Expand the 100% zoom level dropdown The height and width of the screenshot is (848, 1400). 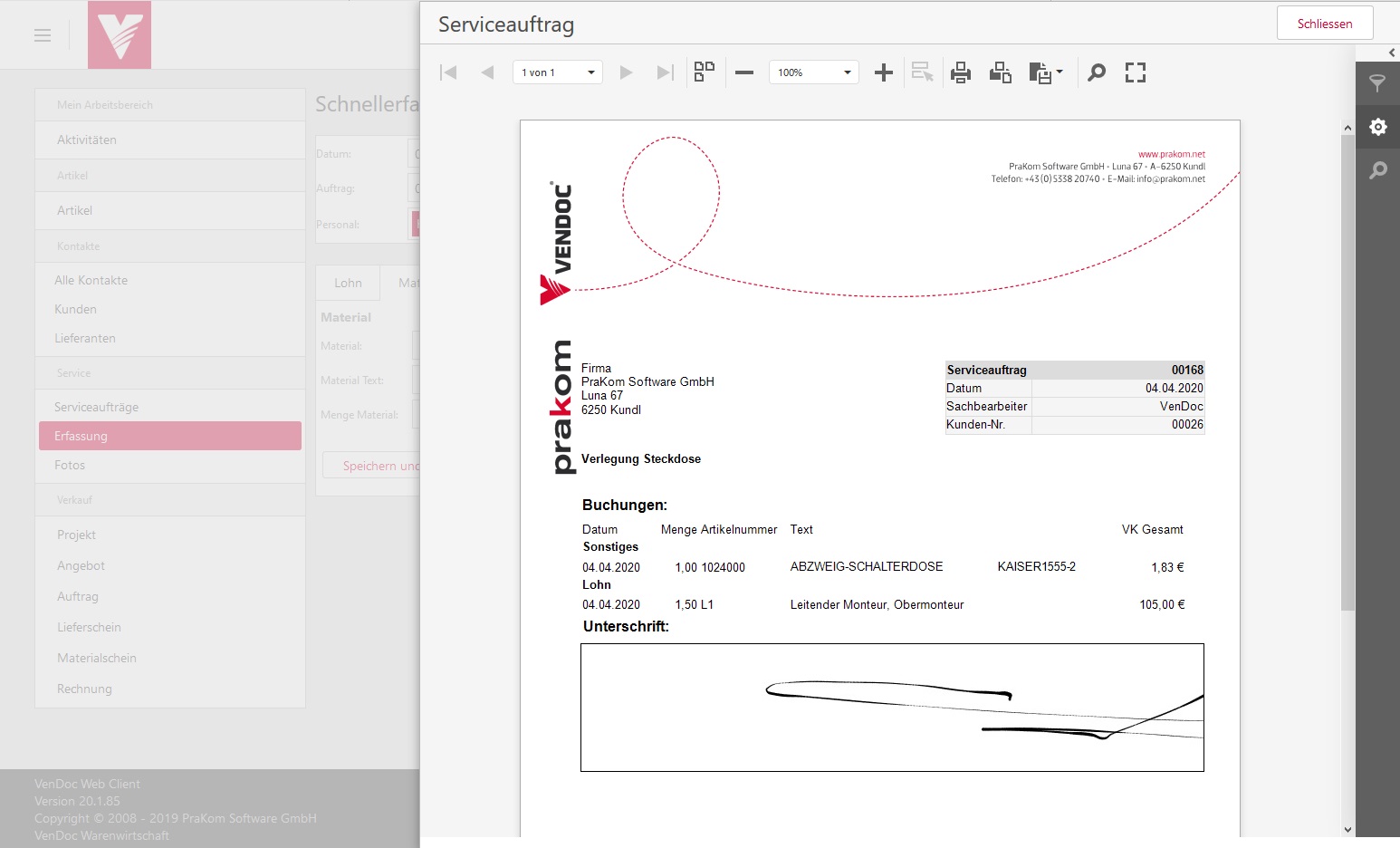pyautogui.click(x=814, y=72)
